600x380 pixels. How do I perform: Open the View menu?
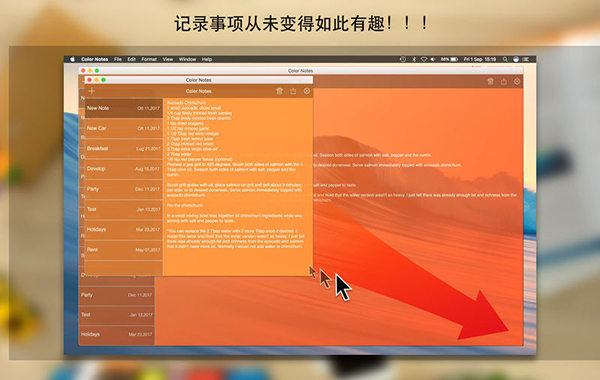pos(168,59)
